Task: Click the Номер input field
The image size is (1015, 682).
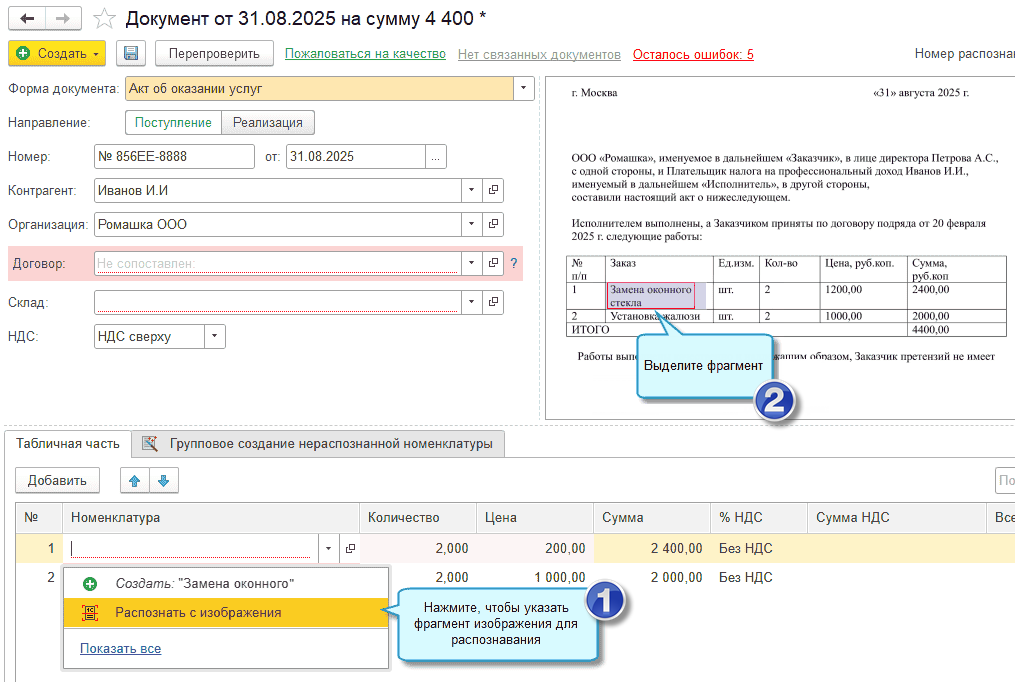Action: point(174,157)
